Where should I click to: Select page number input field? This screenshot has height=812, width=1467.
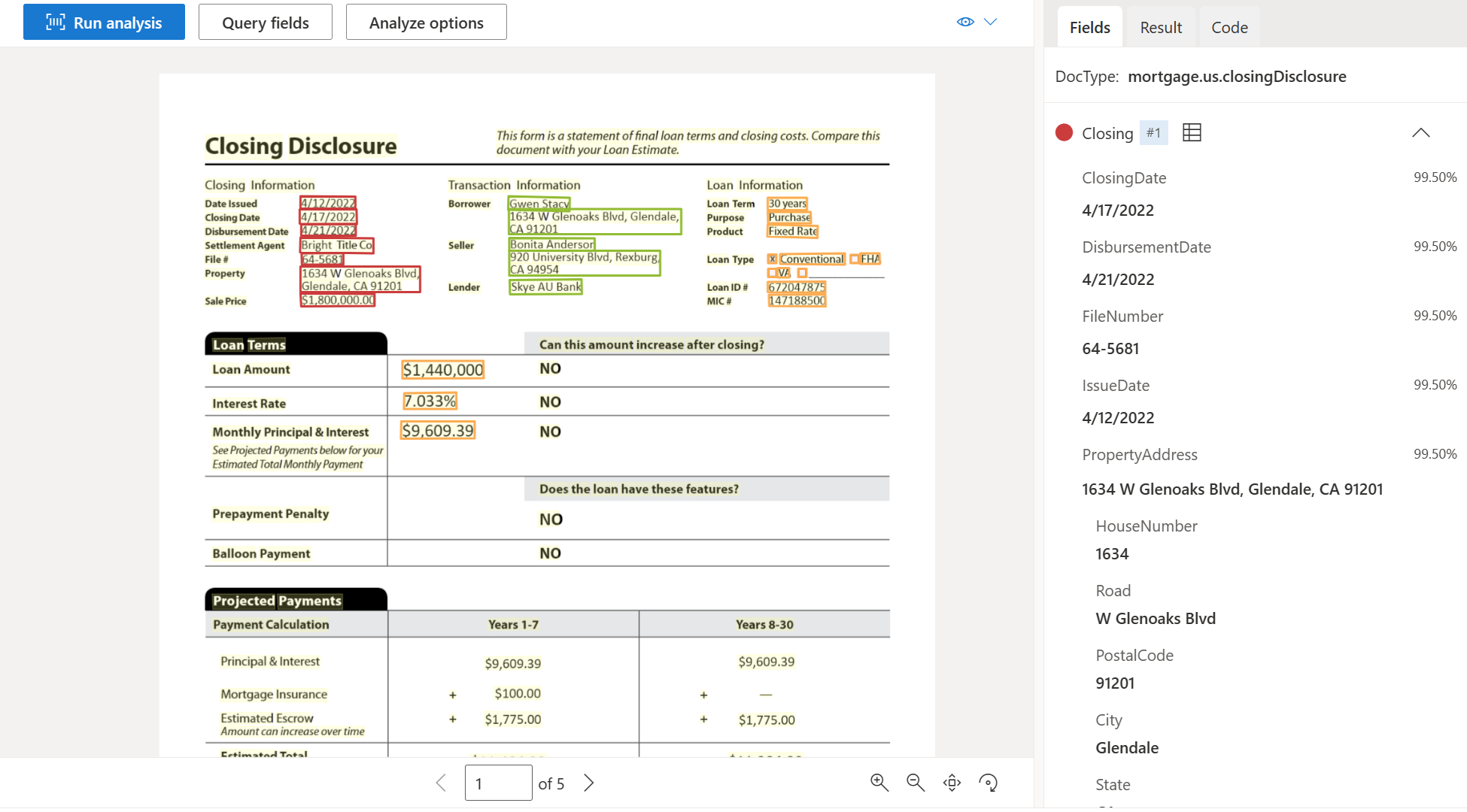497,782
